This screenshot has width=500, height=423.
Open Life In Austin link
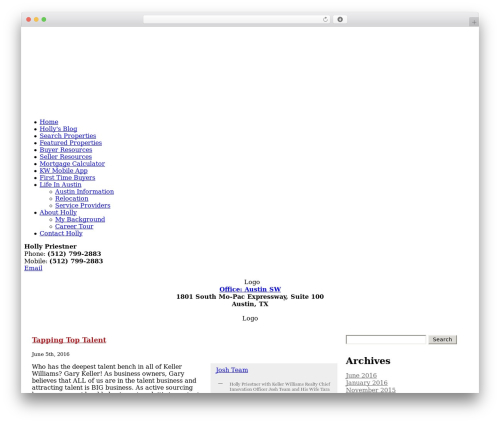pyautogui.click(x=60, y=185)
